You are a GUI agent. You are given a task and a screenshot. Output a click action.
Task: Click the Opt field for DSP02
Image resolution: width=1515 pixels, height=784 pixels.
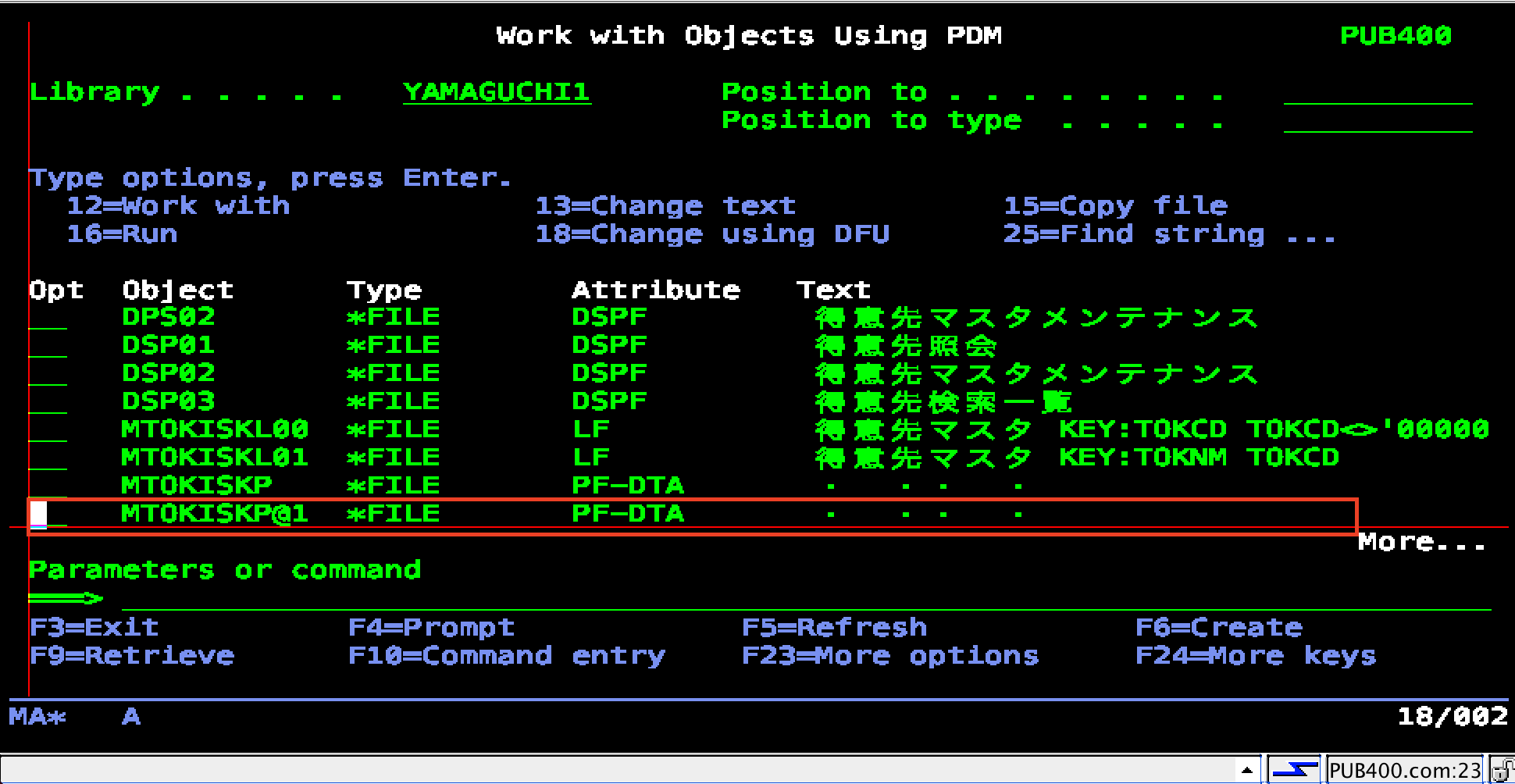coord(48,373)
